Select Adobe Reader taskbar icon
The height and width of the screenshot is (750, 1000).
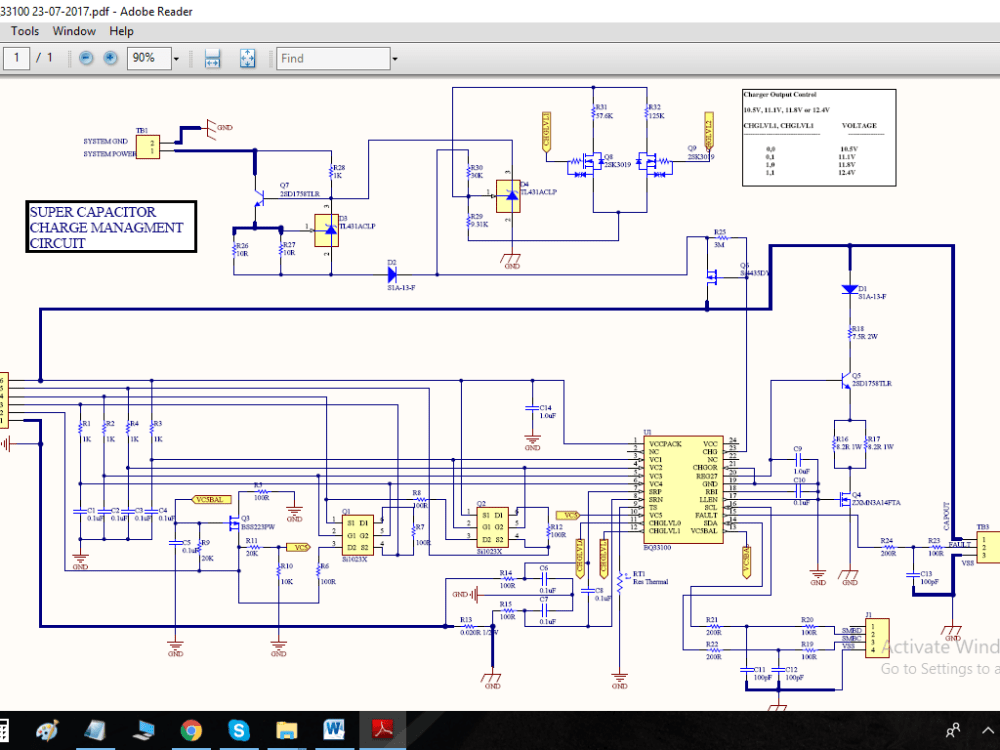[x=382, y=730]
